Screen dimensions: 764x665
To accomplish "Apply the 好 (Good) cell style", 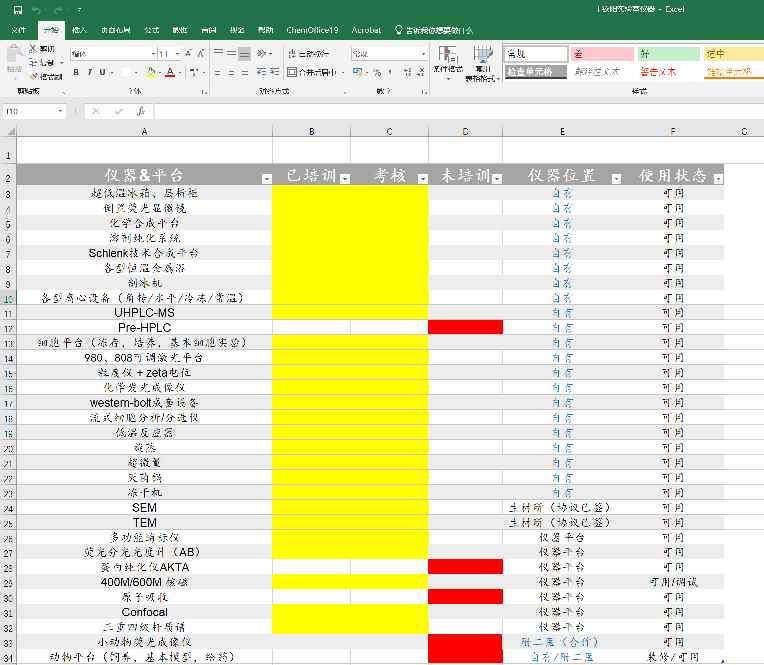I will point(667,54).
